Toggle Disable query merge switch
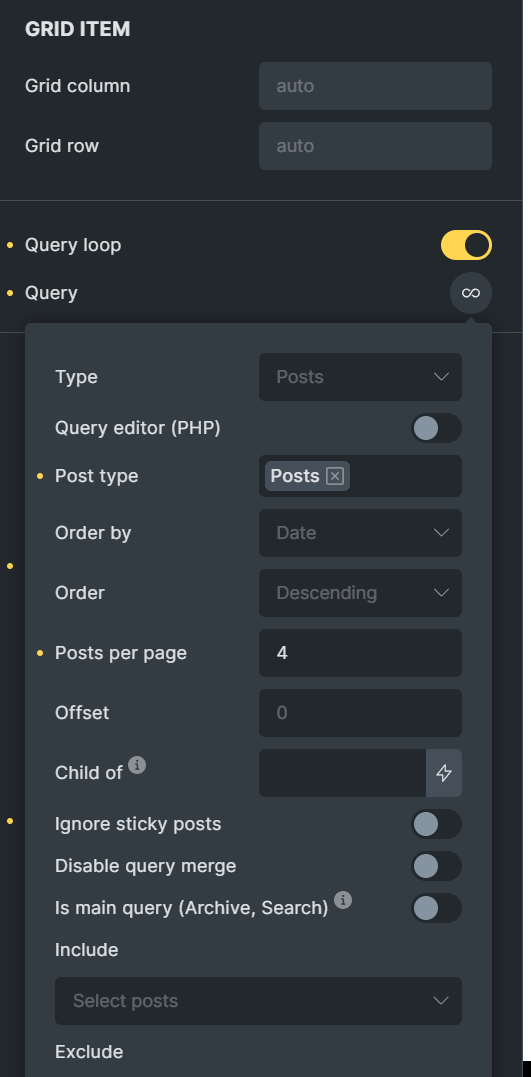 (x=436, y=866)
